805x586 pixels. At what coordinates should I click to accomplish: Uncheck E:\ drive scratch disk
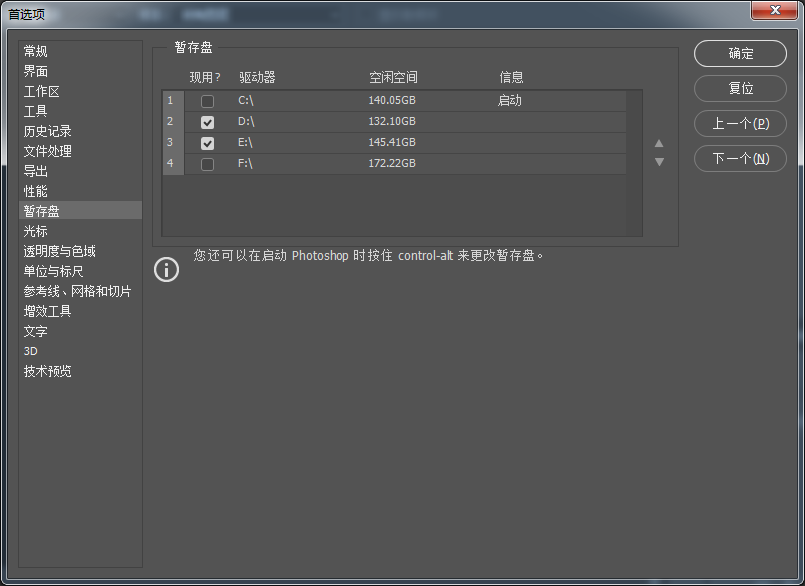pos(207,143)
